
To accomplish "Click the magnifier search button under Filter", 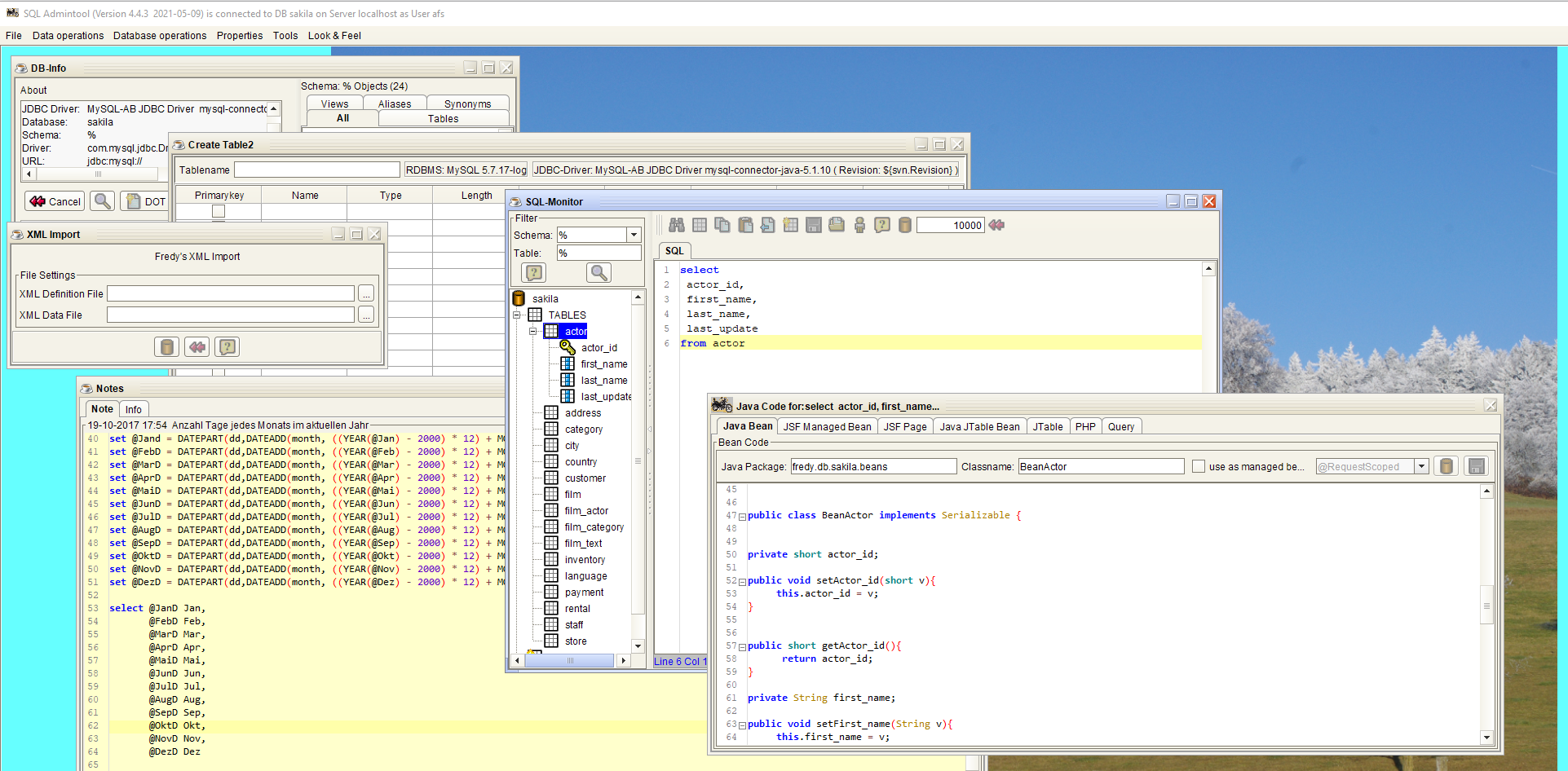I will point(598,273).
